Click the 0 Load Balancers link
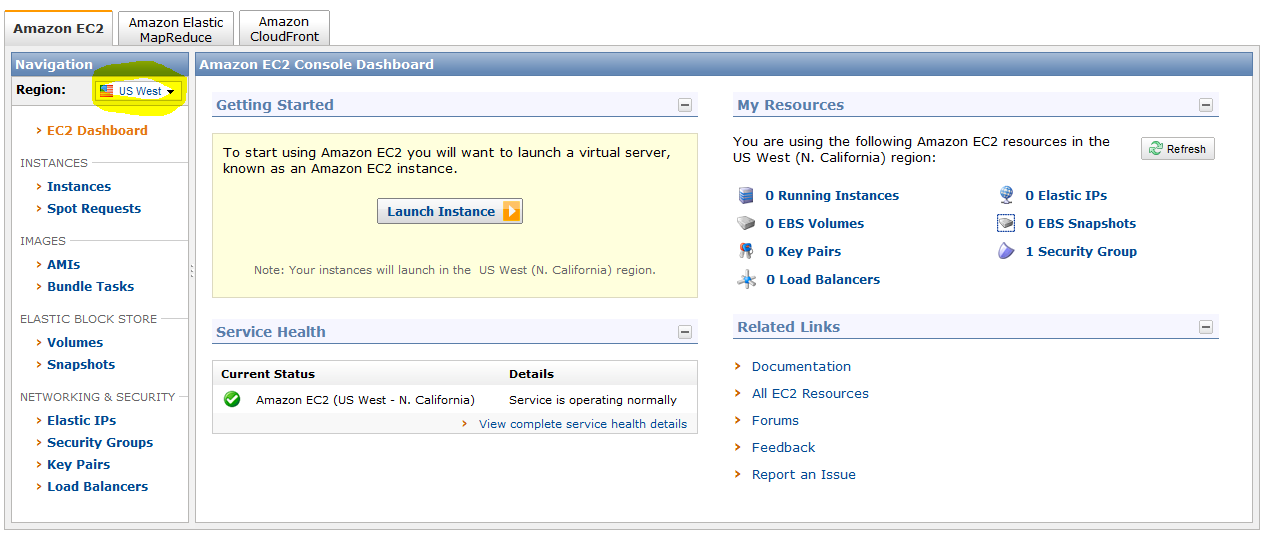The width and height of the screenshot is (1266, 535). [x=823, y=280]
